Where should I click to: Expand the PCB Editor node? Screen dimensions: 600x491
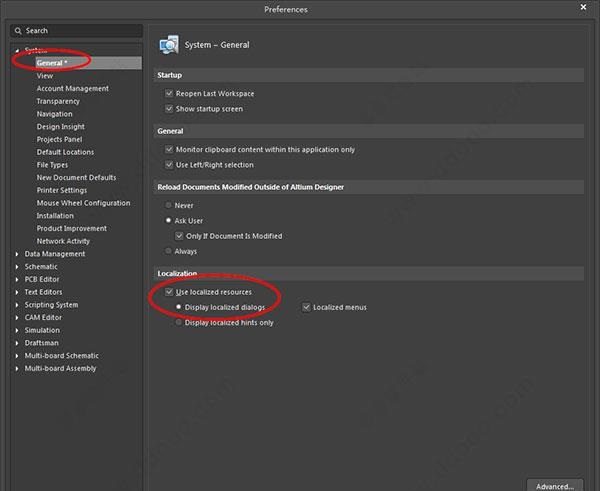[17, 279]
